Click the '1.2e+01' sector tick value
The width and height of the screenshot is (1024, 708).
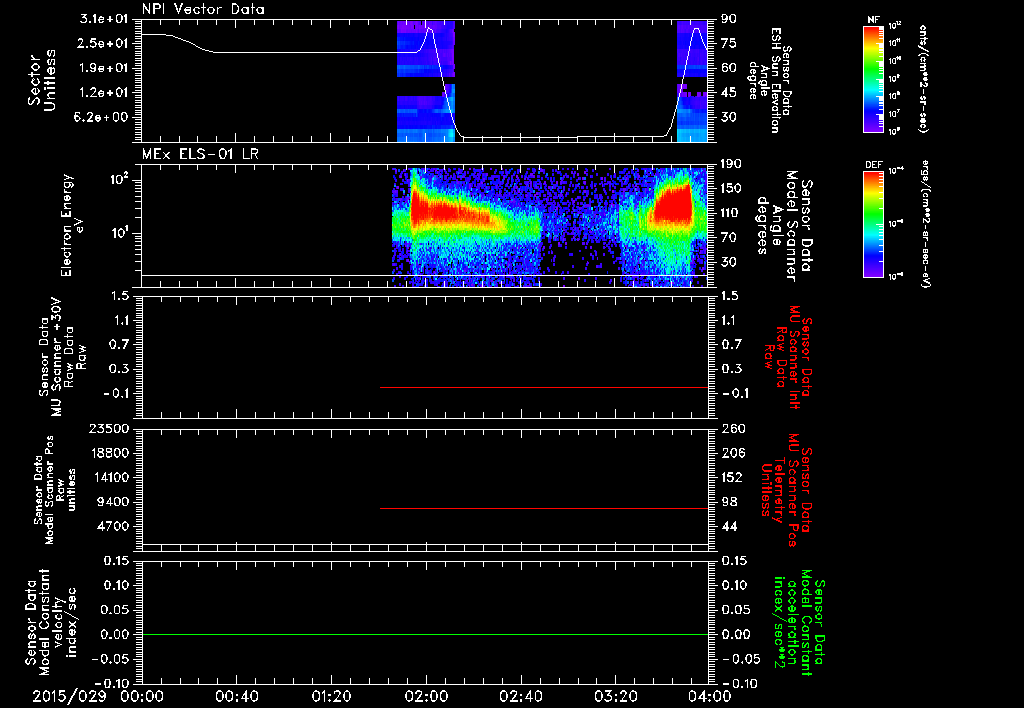click(x=104, y=93)
